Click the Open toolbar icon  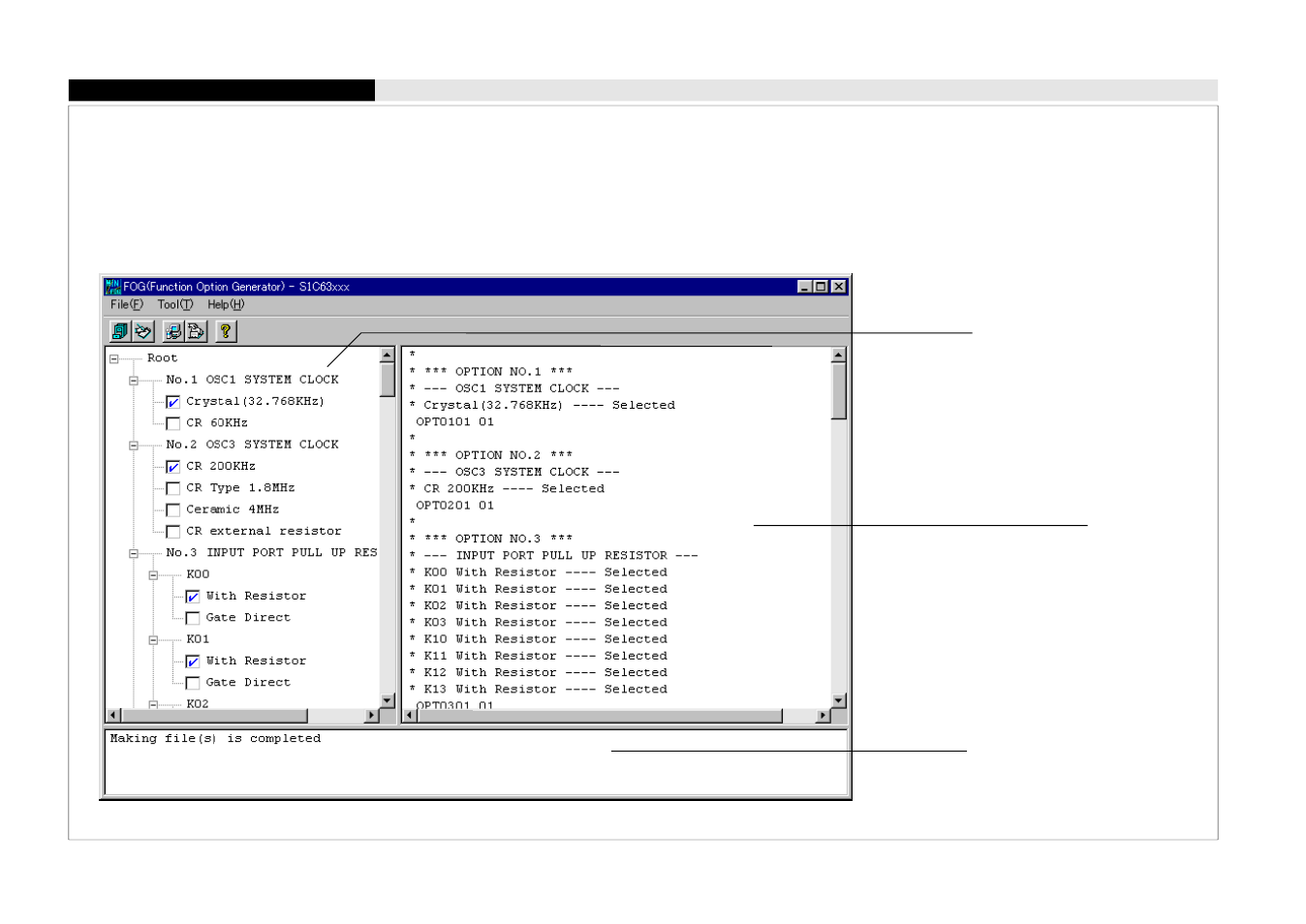(120, 331)
